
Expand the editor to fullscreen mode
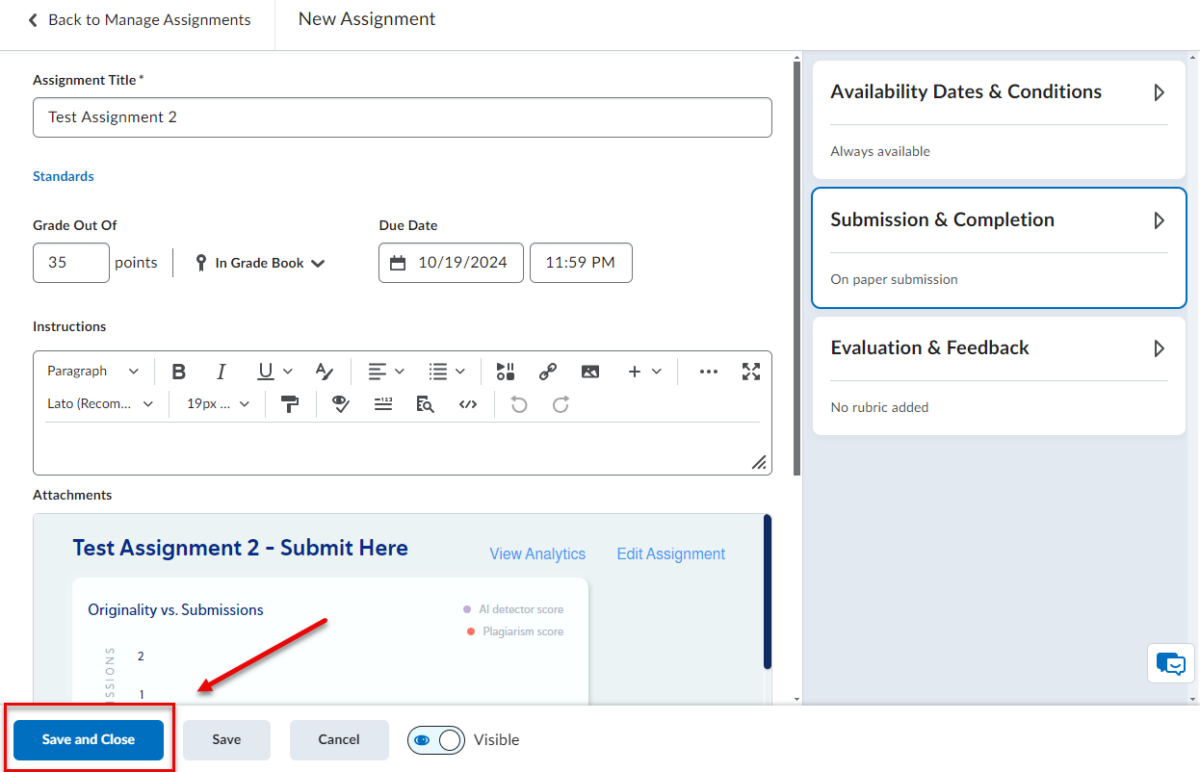pyautogui.click(x=751, y=371)
